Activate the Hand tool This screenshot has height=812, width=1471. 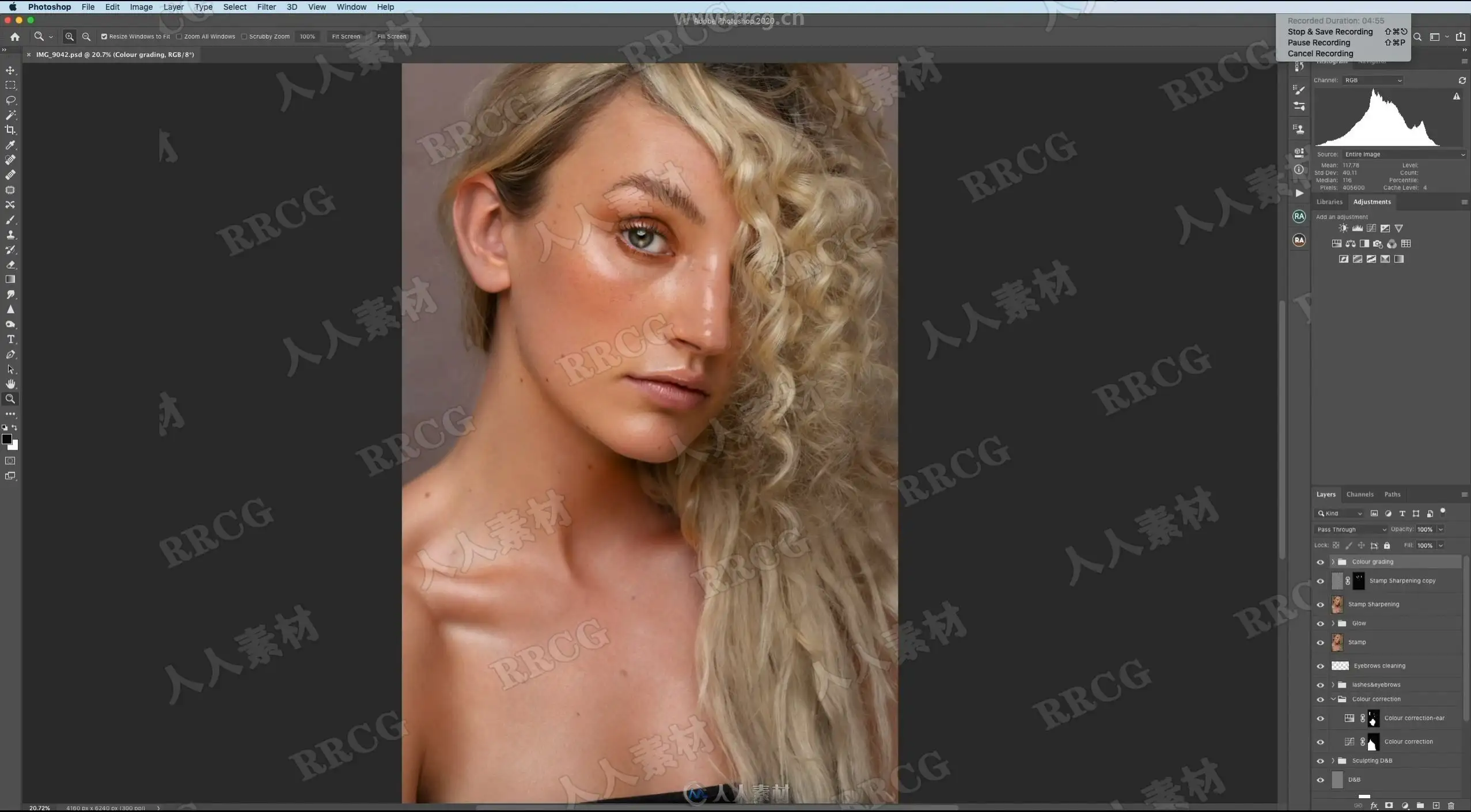point(10,384)
